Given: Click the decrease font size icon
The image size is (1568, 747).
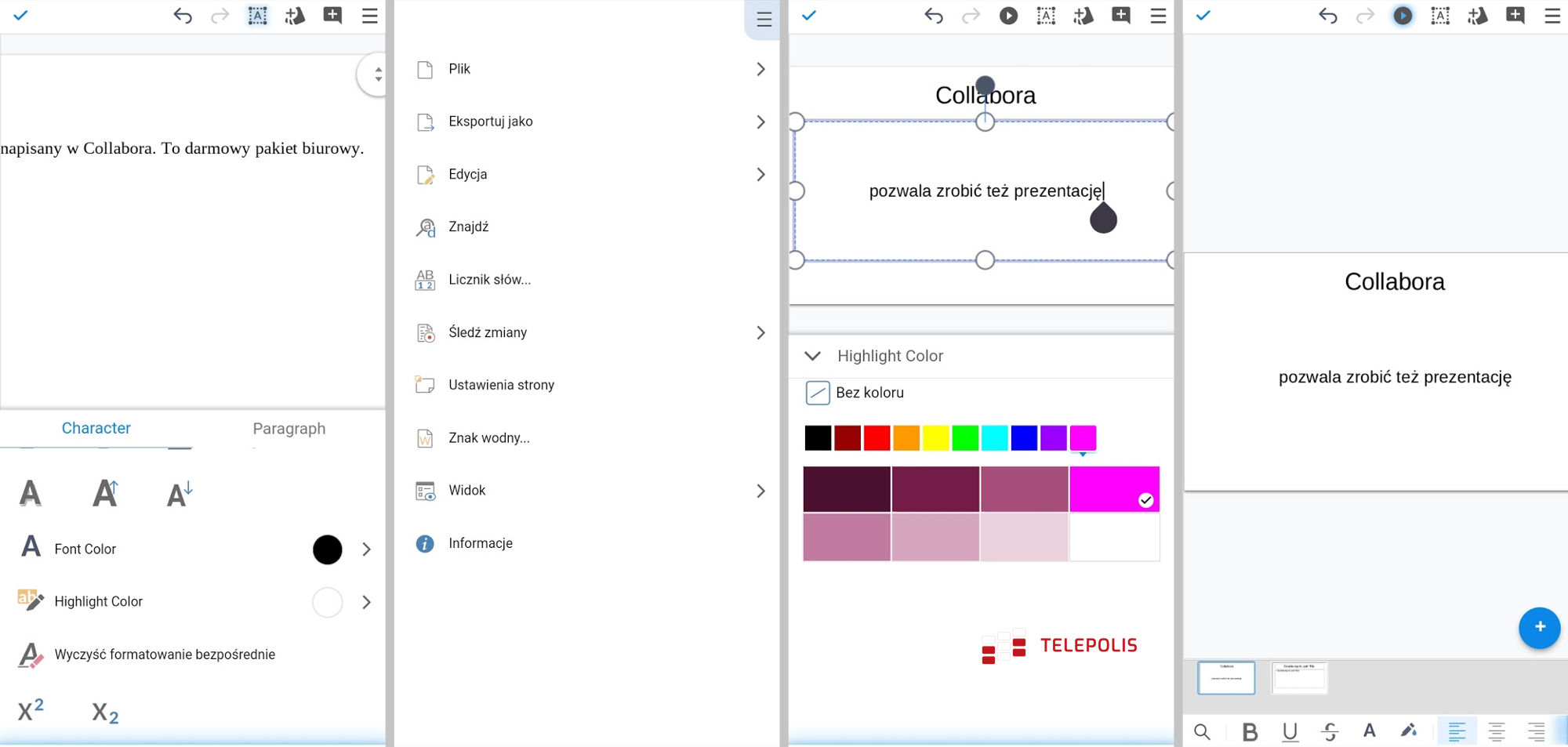Looking at the screenshot, I should point(180,494).
